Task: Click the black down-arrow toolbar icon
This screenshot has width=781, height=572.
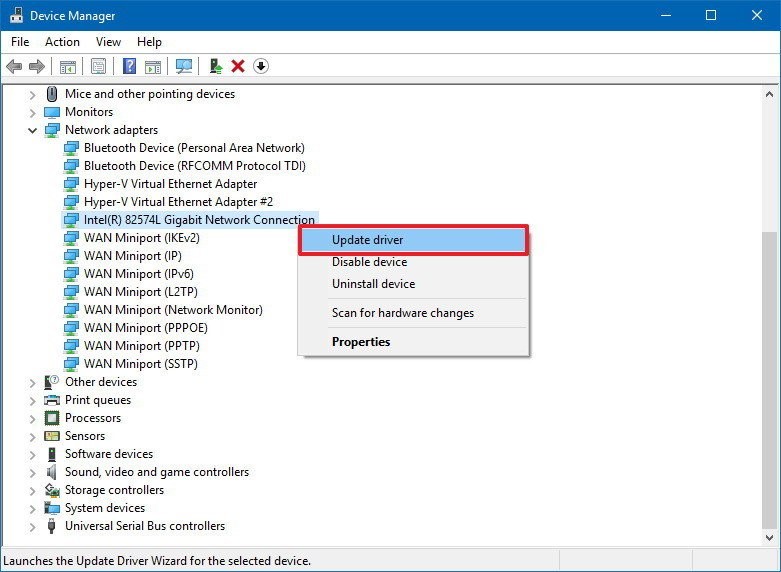Action: [261, 67]
